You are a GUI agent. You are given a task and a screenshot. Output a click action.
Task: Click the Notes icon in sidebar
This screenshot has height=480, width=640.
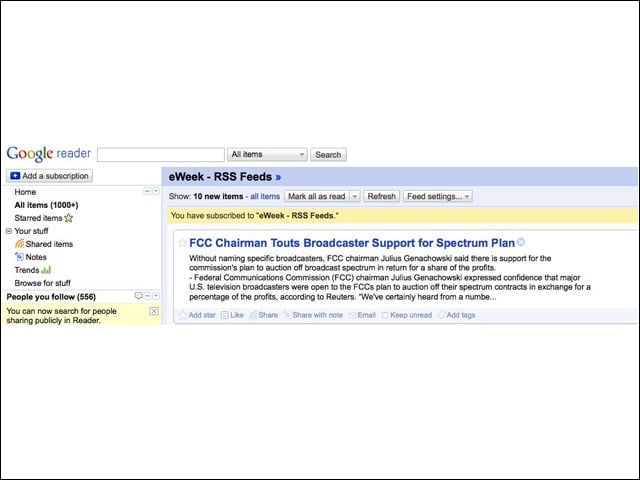(x=19, y=257)
